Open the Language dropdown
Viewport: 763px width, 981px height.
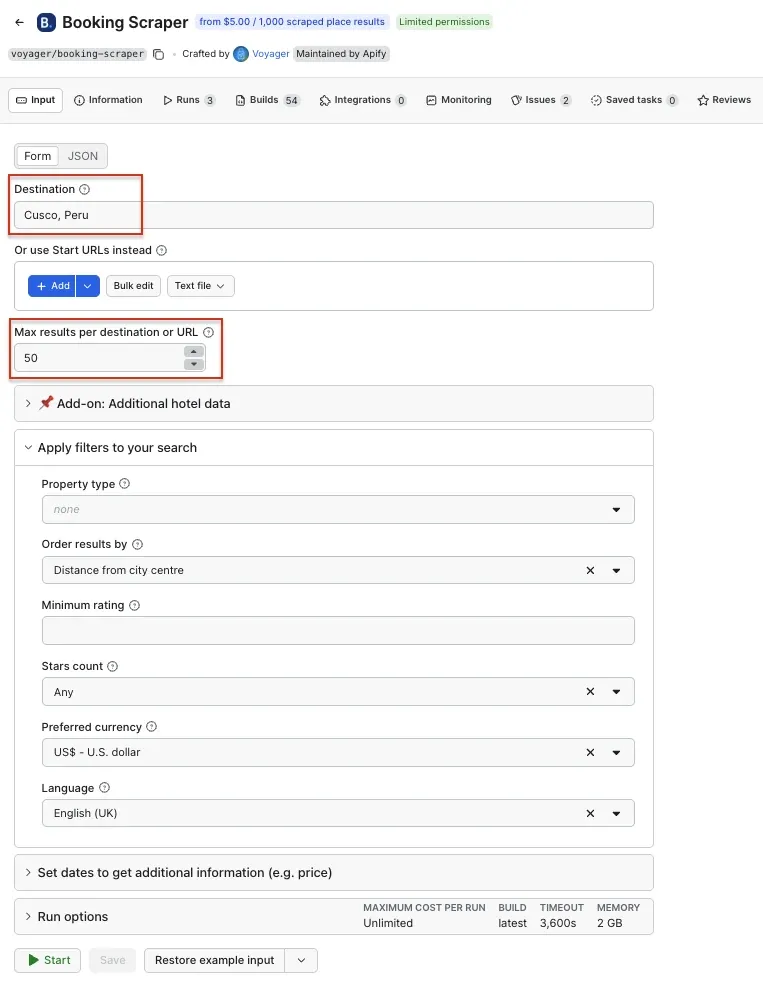tap(616, 813)
